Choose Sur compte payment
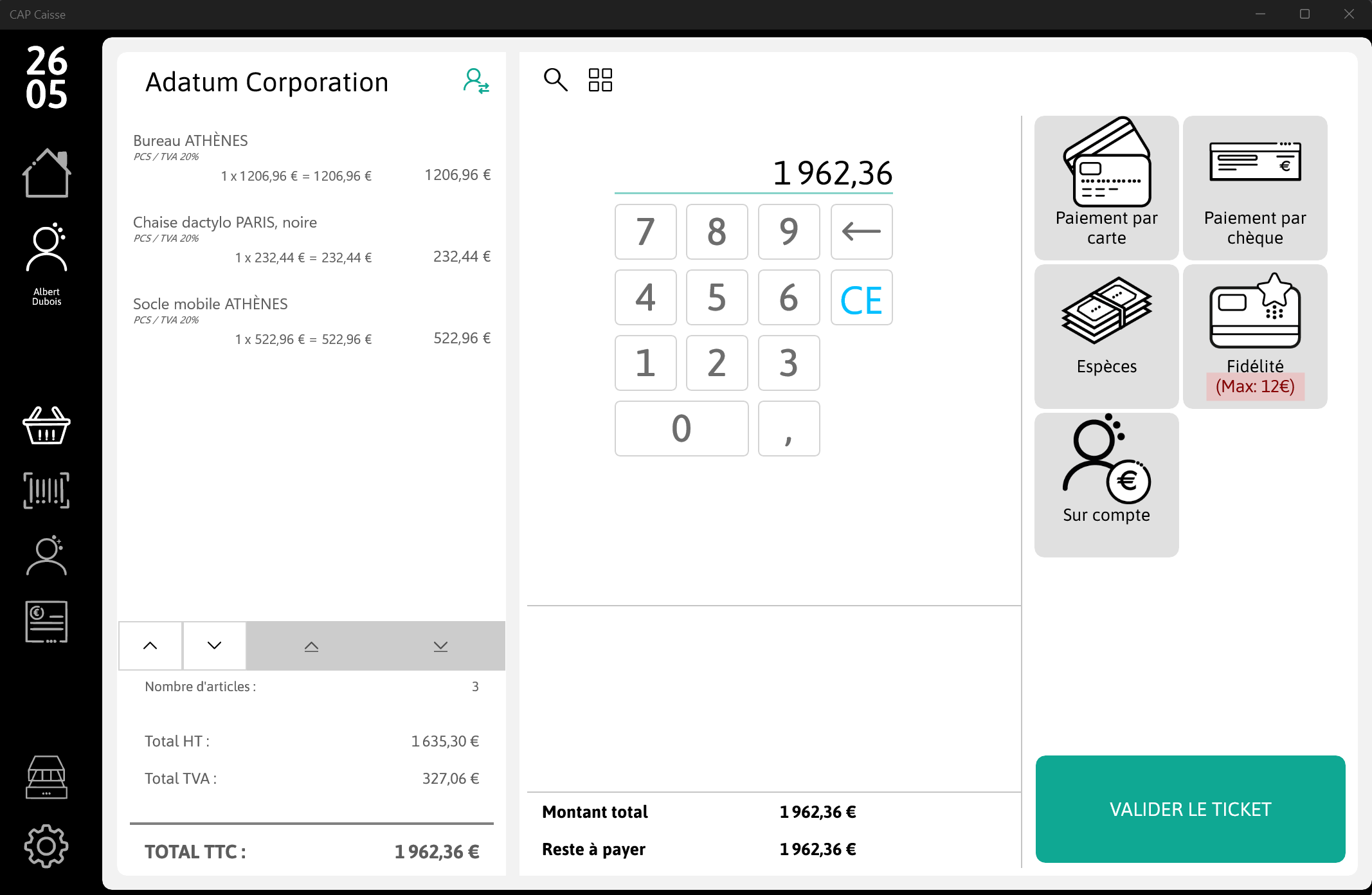Image resolution: width=1372 pixels, height=895 pixels. (x=1106, y=485)
